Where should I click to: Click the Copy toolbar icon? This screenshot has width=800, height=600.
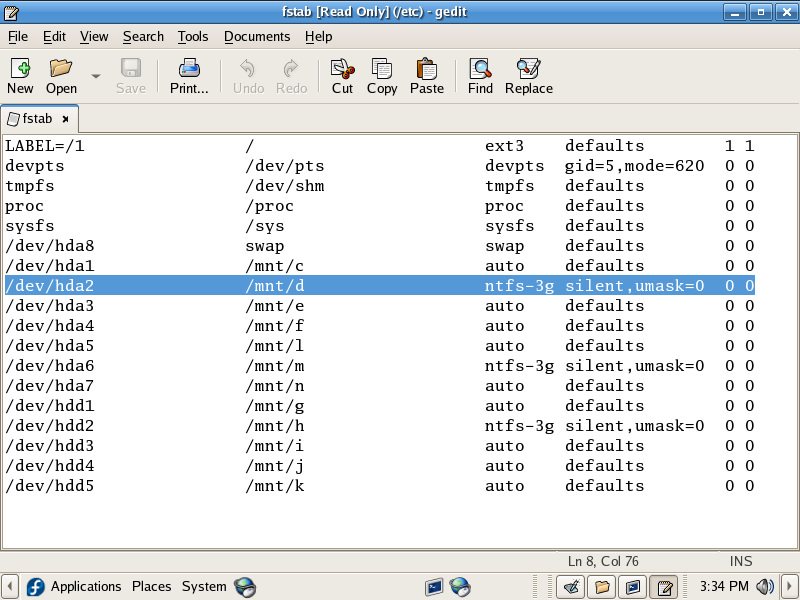(x=382, y=69)
